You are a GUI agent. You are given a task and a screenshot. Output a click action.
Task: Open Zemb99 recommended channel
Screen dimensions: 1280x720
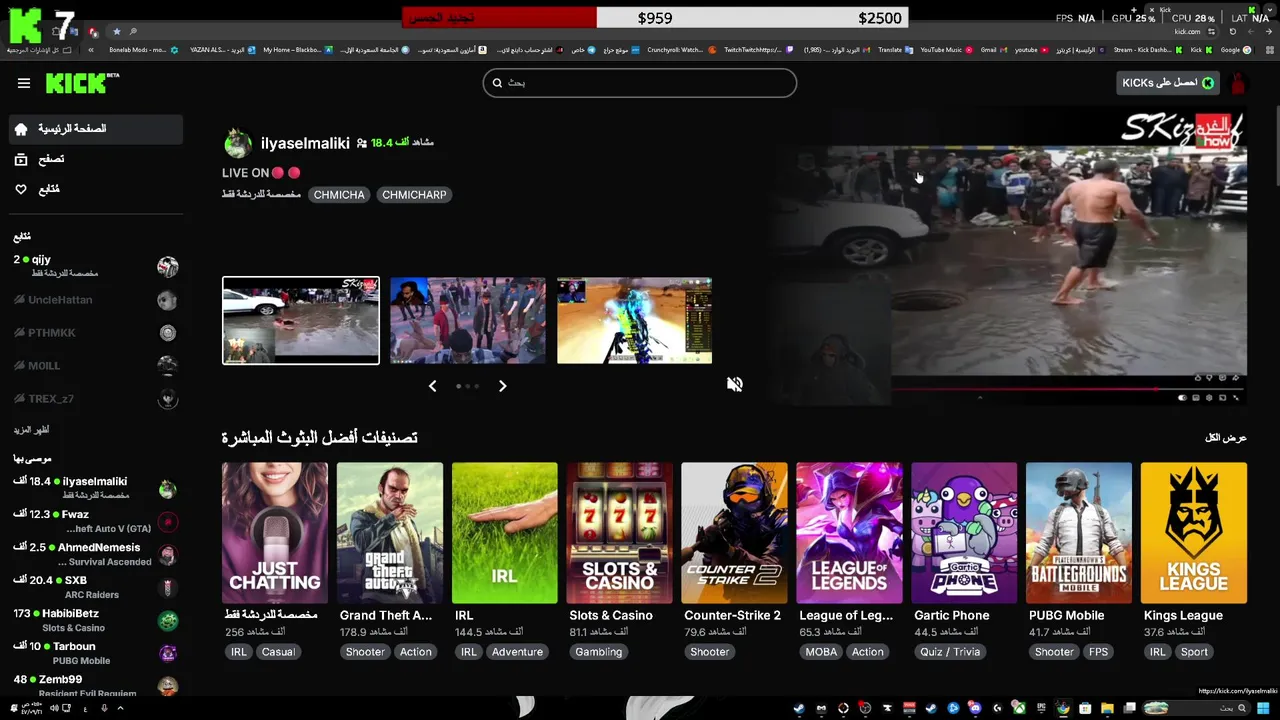(95, 685)
